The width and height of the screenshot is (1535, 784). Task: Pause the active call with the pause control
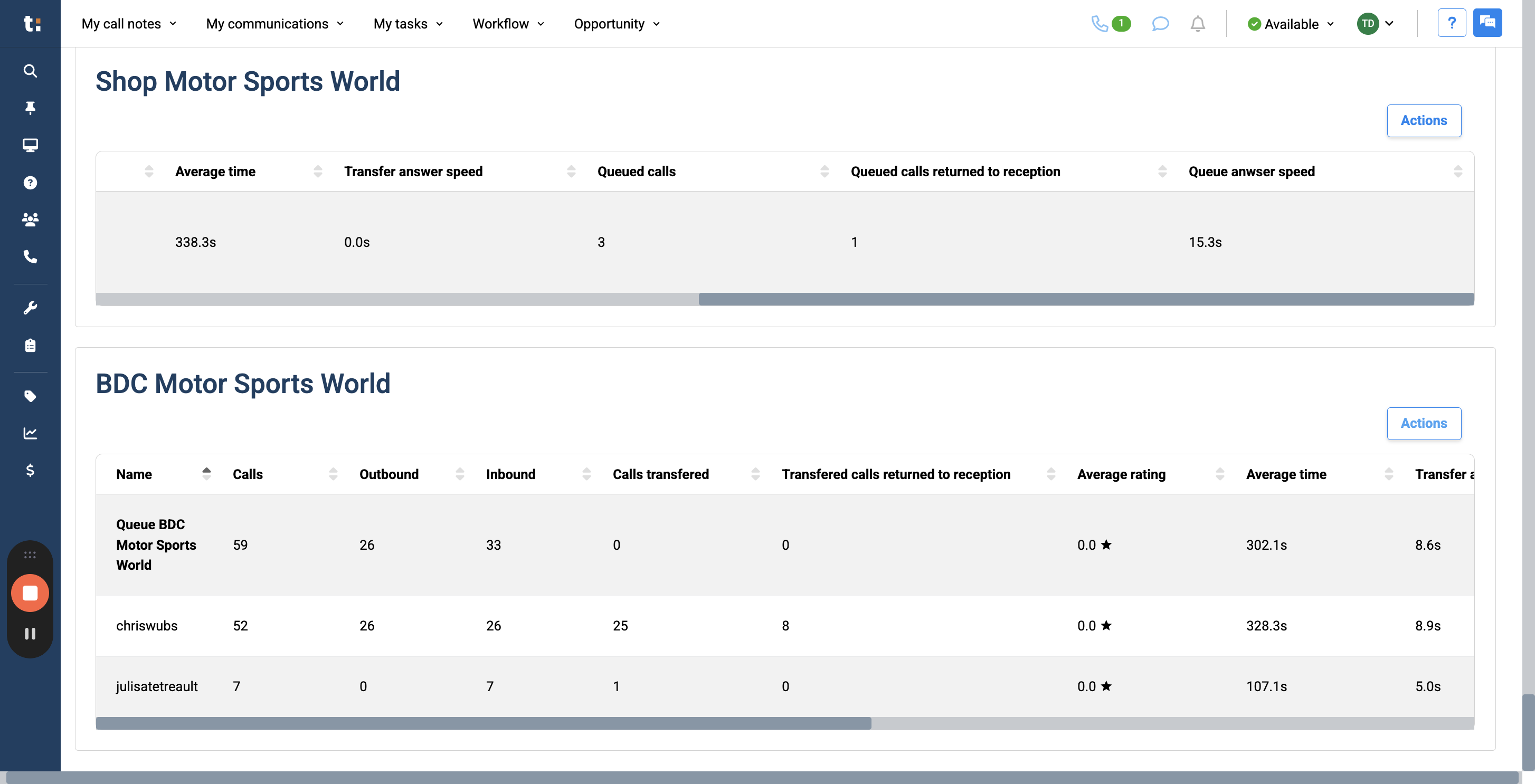pyautogui.click(x=30, y=633)
